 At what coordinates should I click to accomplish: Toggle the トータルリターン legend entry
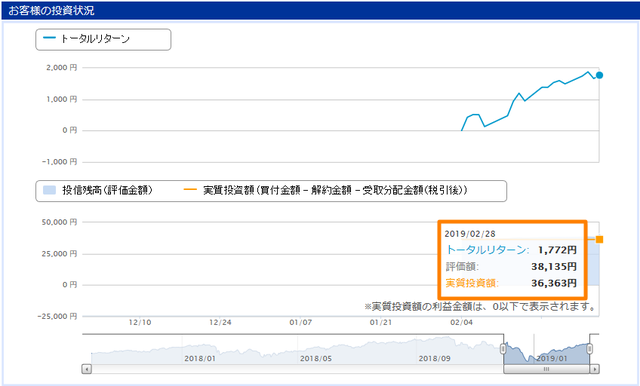[x=87, y=39]
